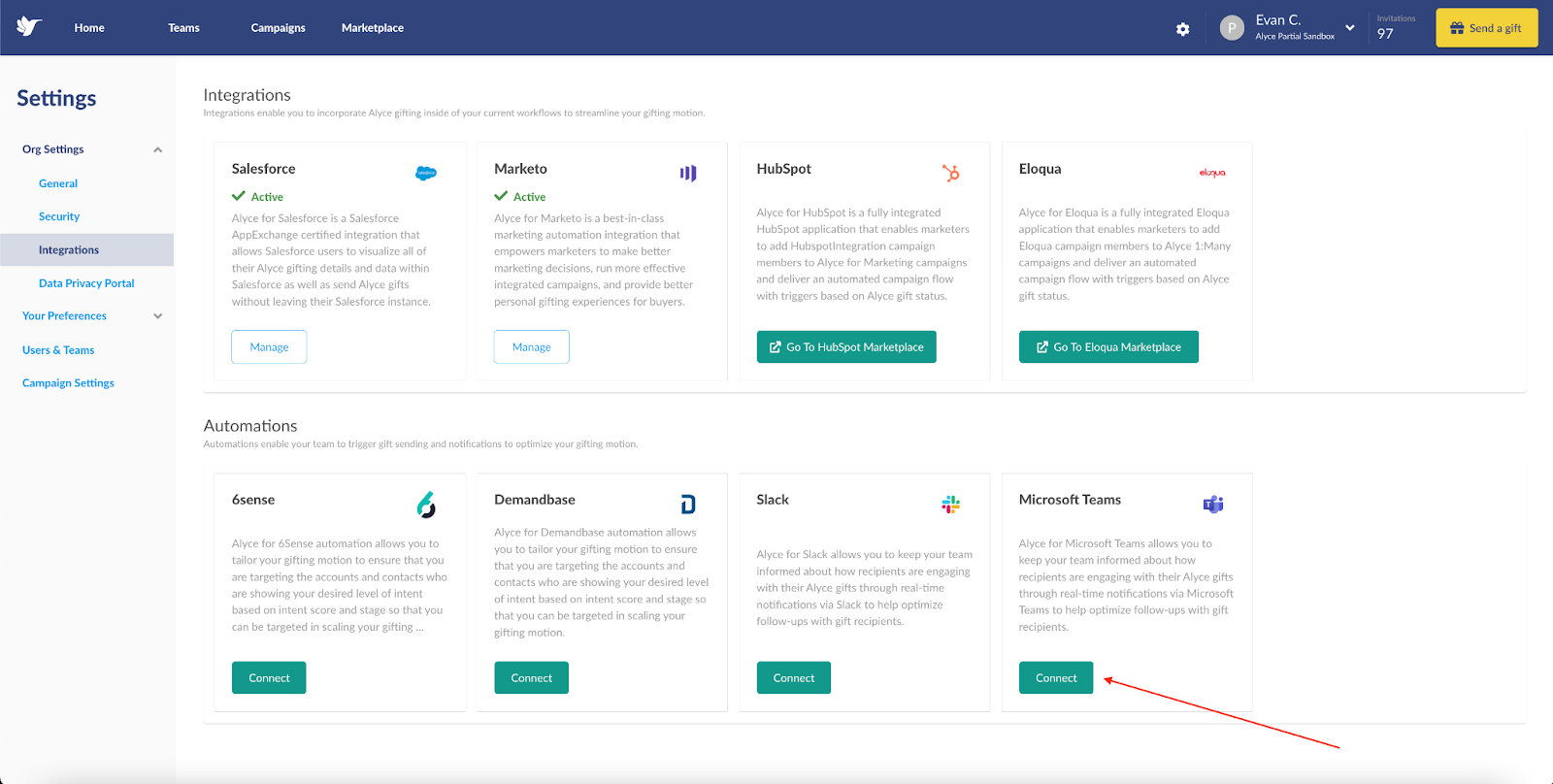Screen dimensions: 1553x784
Task: Connect the 6sense automation
Action: pyautogui.click(x=269, y=677)
